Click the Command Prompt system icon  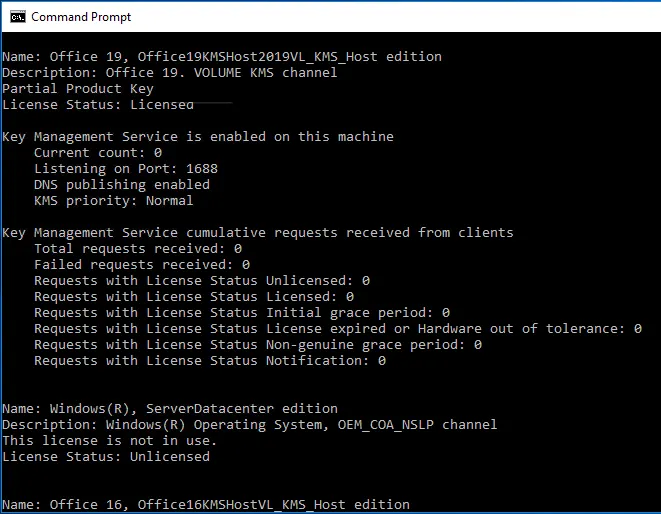click(18, 17)
